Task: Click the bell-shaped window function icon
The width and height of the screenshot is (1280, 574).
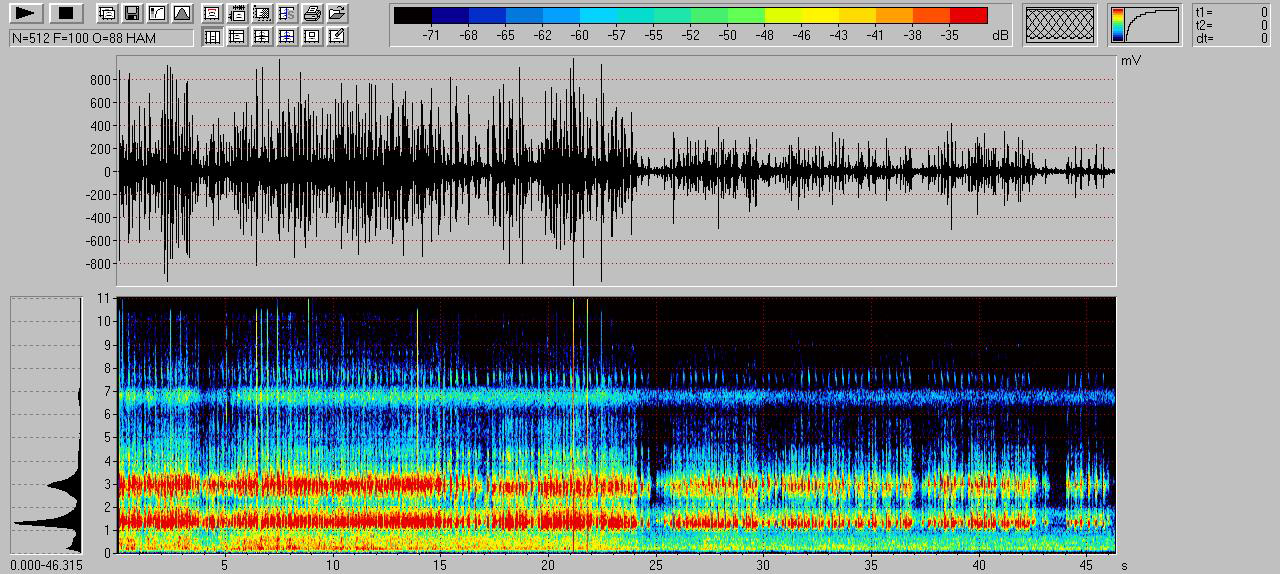Action: (182, 14)
